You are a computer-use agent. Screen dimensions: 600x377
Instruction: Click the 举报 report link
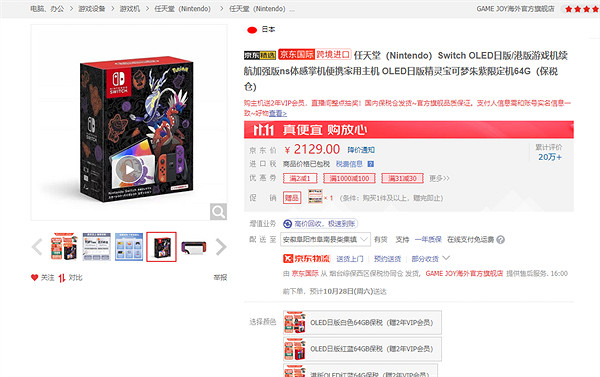pos(220,277)
